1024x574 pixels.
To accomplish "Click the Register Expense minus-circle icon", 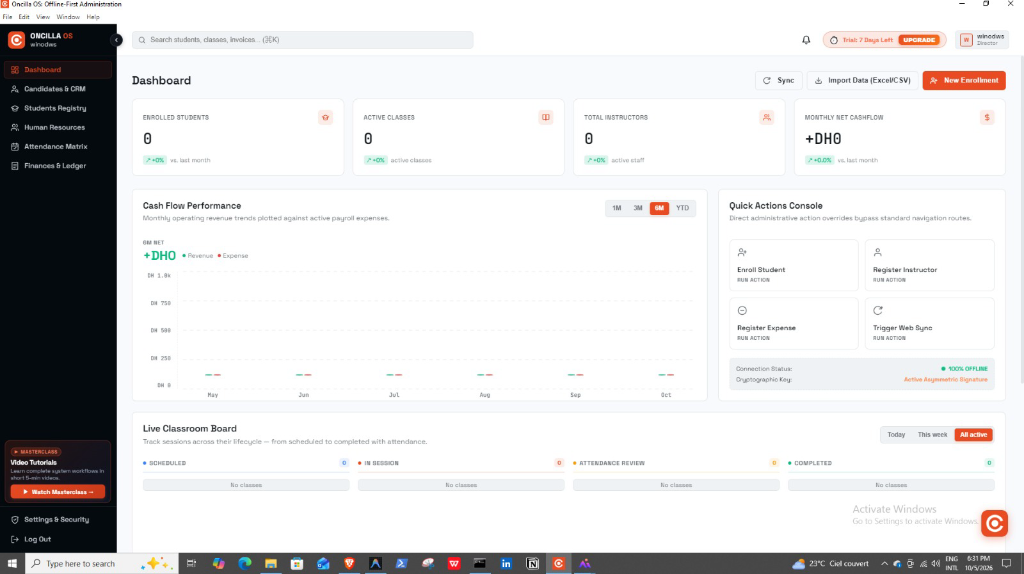I will click(742, 311).
